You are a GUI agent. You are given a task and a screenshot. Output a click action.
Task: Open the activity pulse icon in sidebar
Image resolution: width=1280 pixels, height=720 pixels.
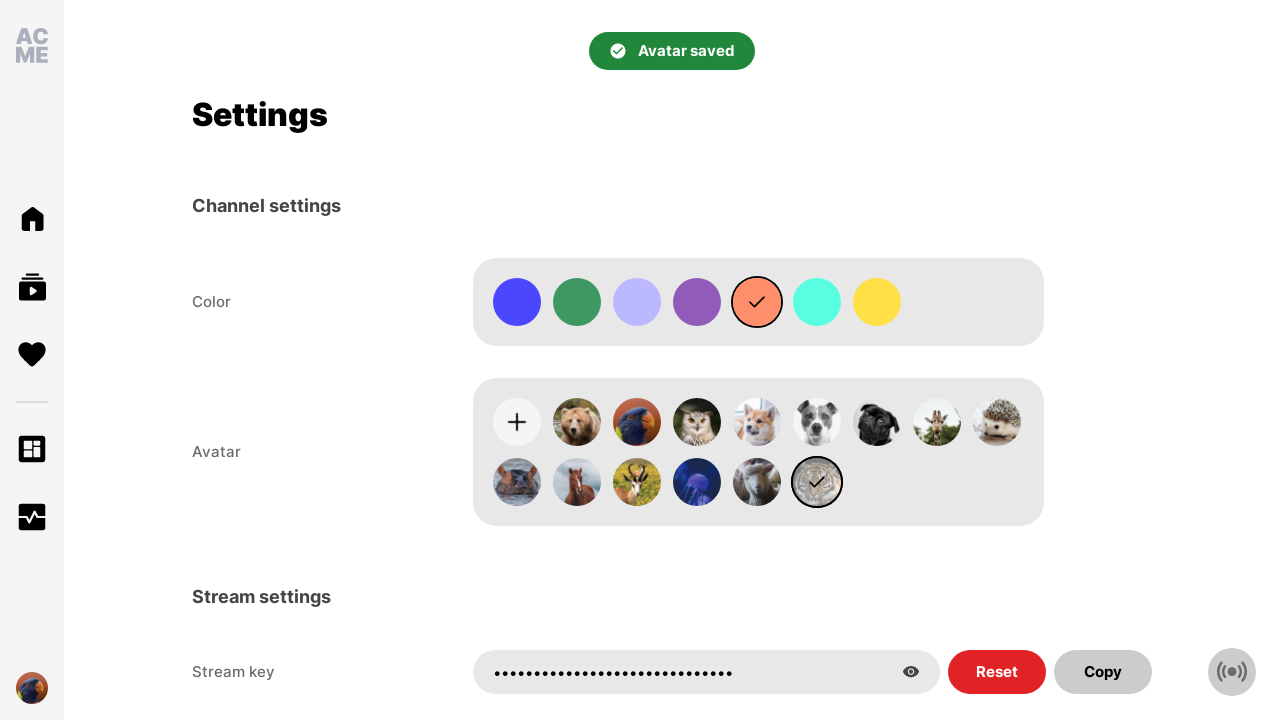[x=32, y=517]
